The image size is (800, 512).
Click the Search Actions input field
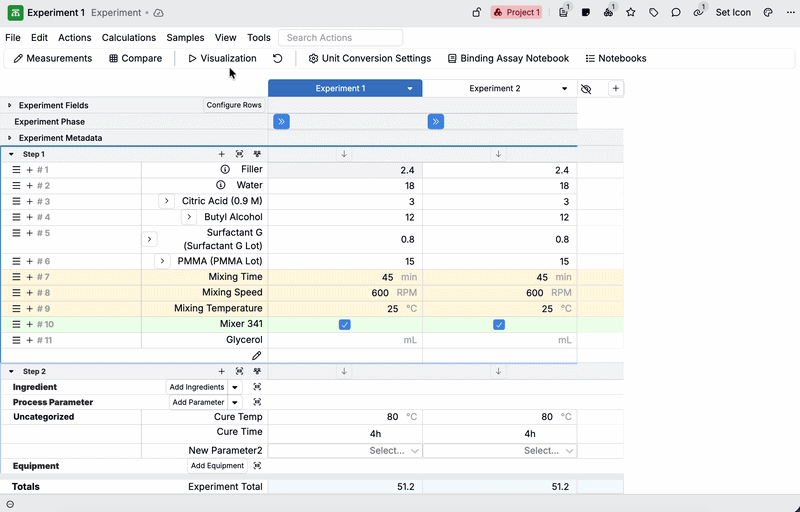pyautogui.click(x=340, y=37)
